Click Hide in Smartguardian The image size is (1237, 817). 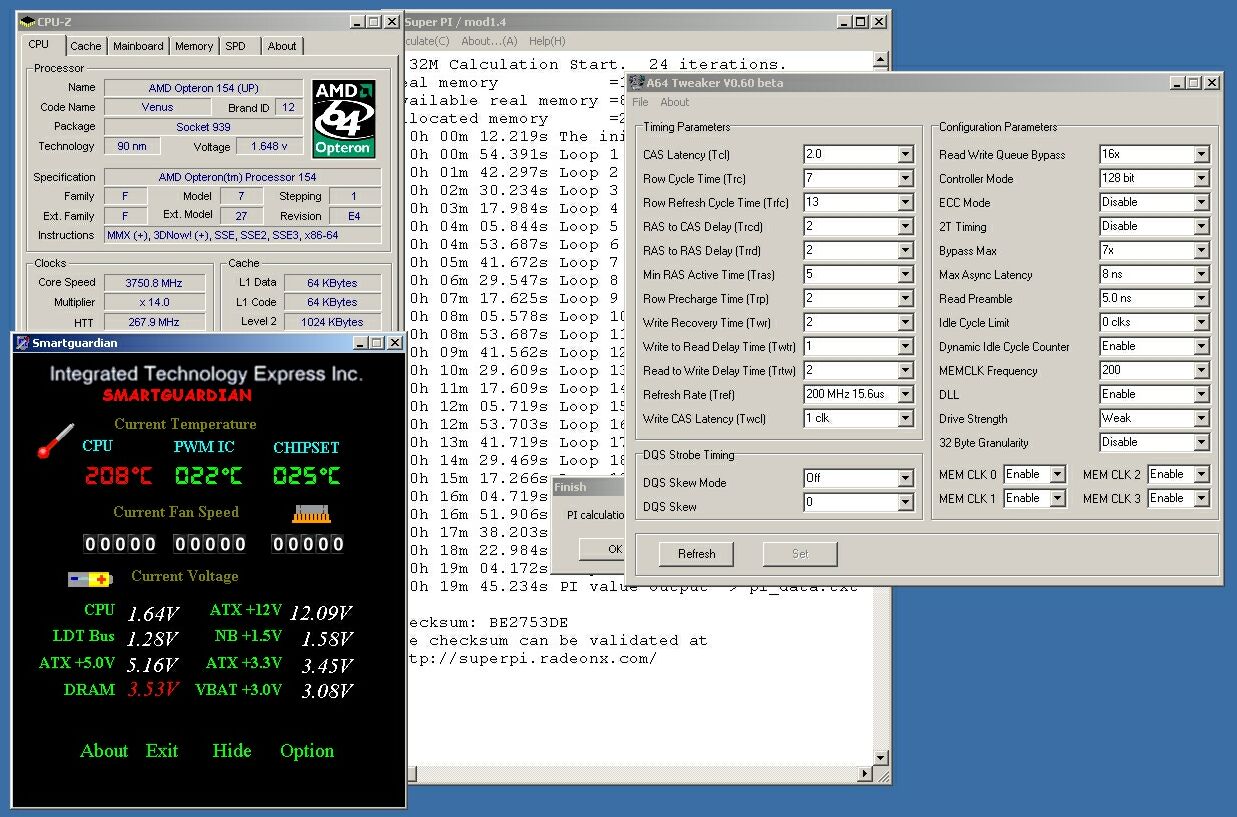tap(232, 751)
